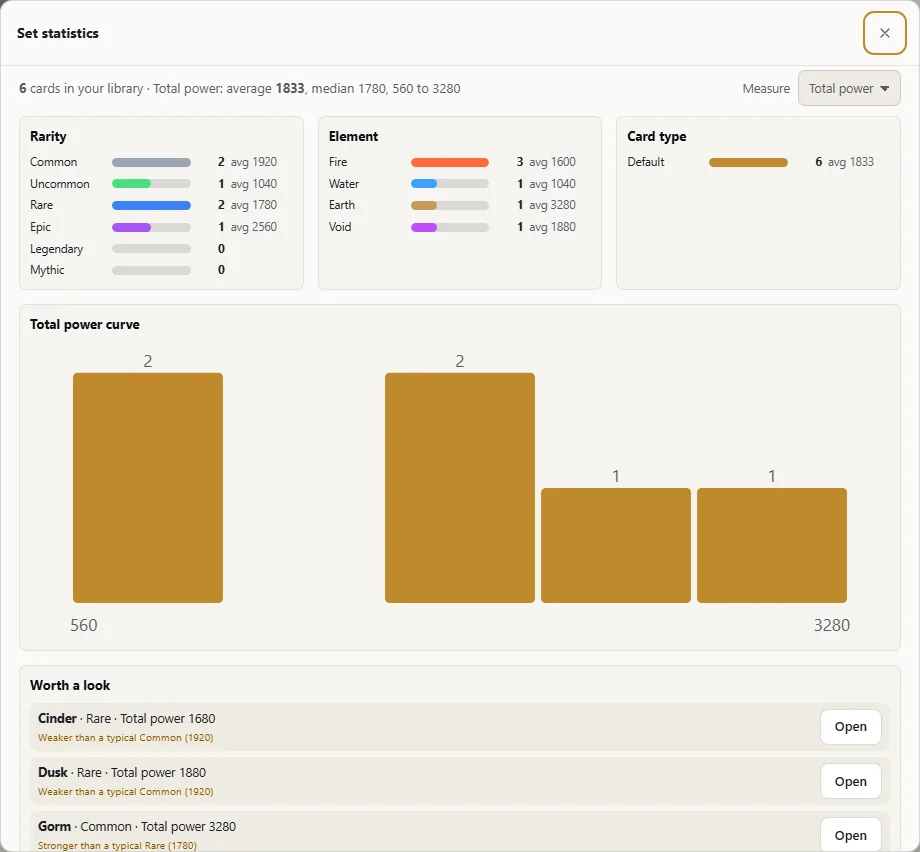Click the Common rarity gray bar
This screenshot has height=852, width=920.
point(151,163)
